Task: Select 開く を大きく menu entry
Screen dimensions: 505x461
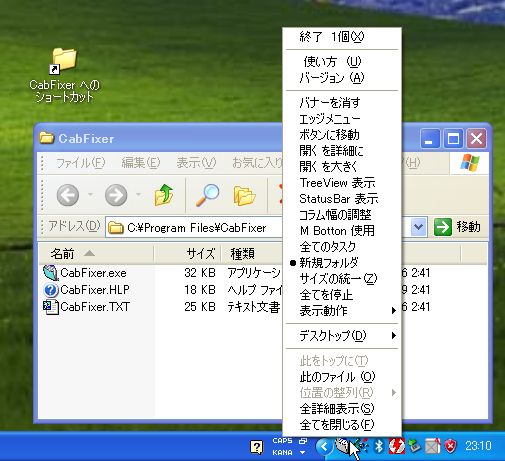Action: (x=342, y=167)
